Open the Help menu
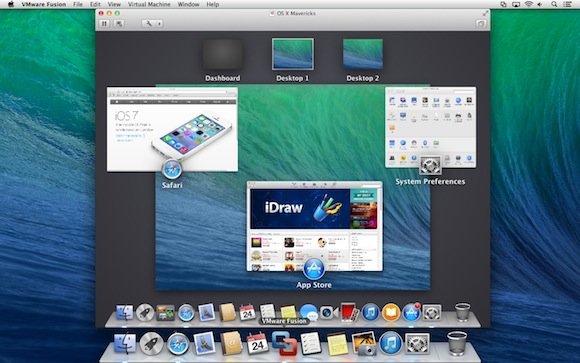The height and width of the screenshot is (363, 580). coord(212,4)
